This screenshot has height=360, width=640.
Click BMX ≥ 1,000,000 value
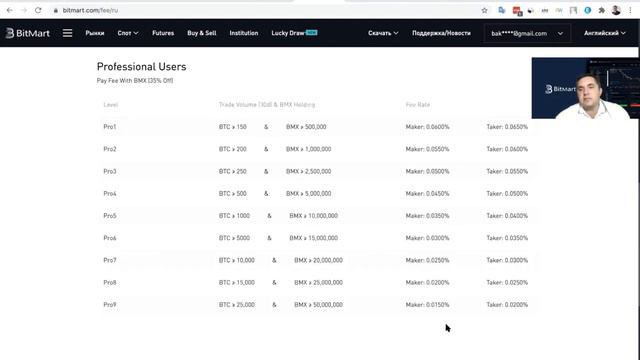click(x=309, y=149)
